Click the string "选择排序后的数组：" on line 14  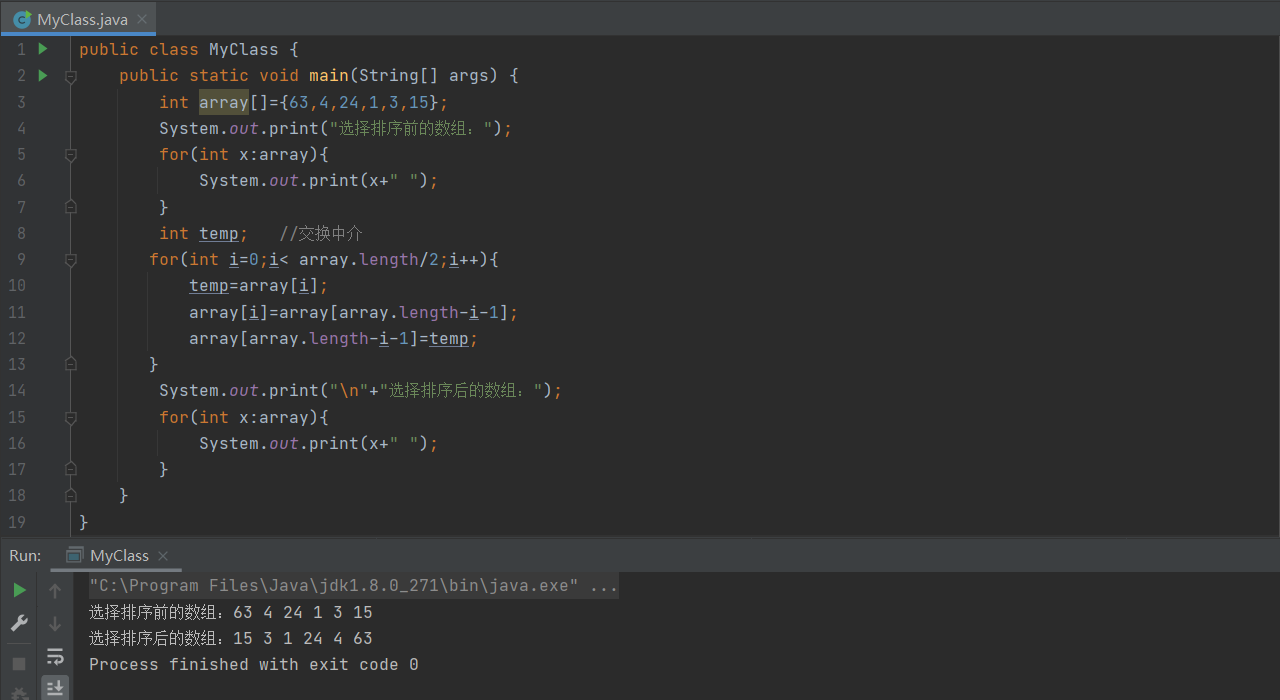(461, 391)
